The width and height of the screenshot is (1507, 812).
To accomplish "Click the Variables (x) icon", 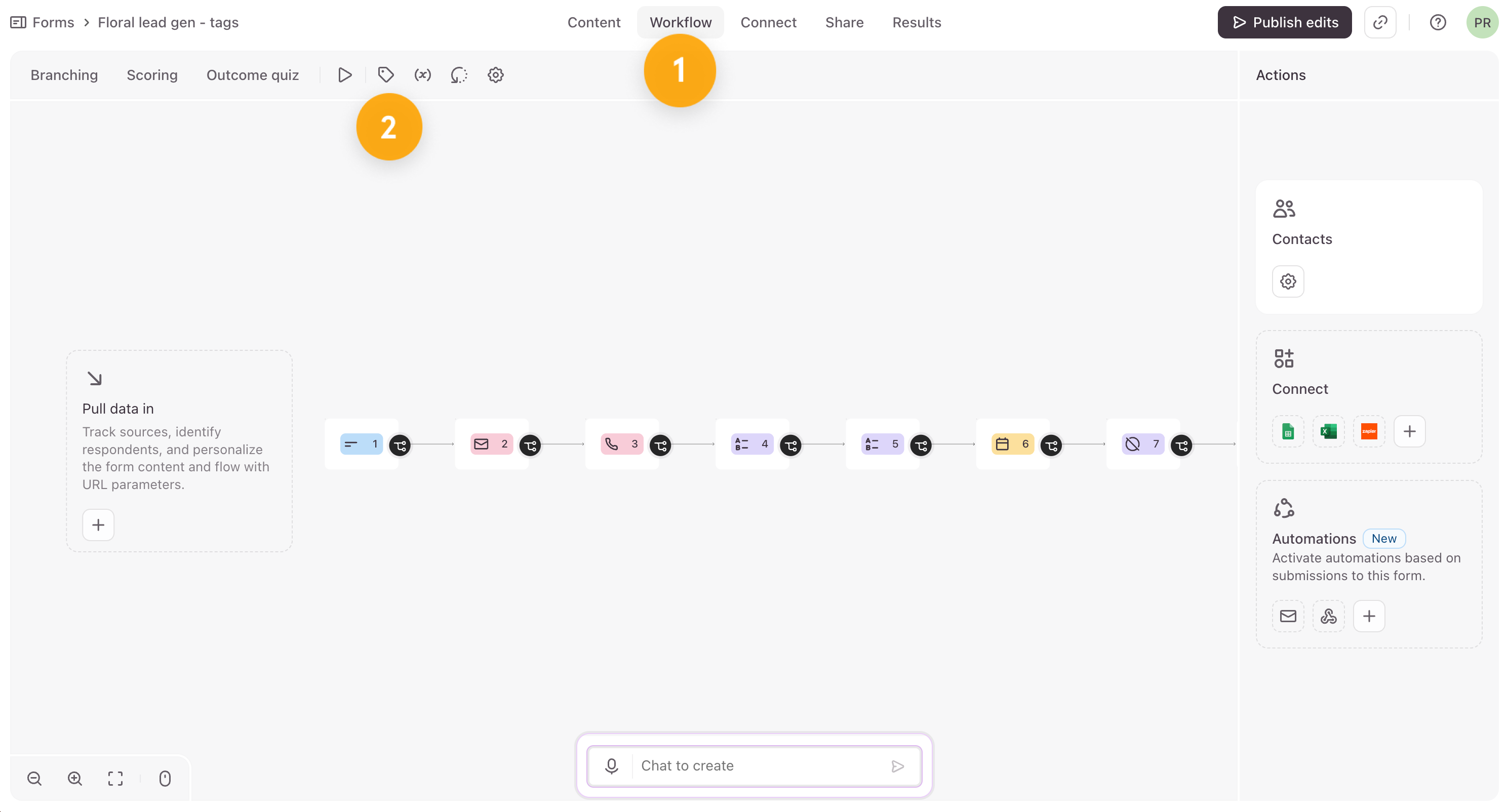I will tap(422, 75).
